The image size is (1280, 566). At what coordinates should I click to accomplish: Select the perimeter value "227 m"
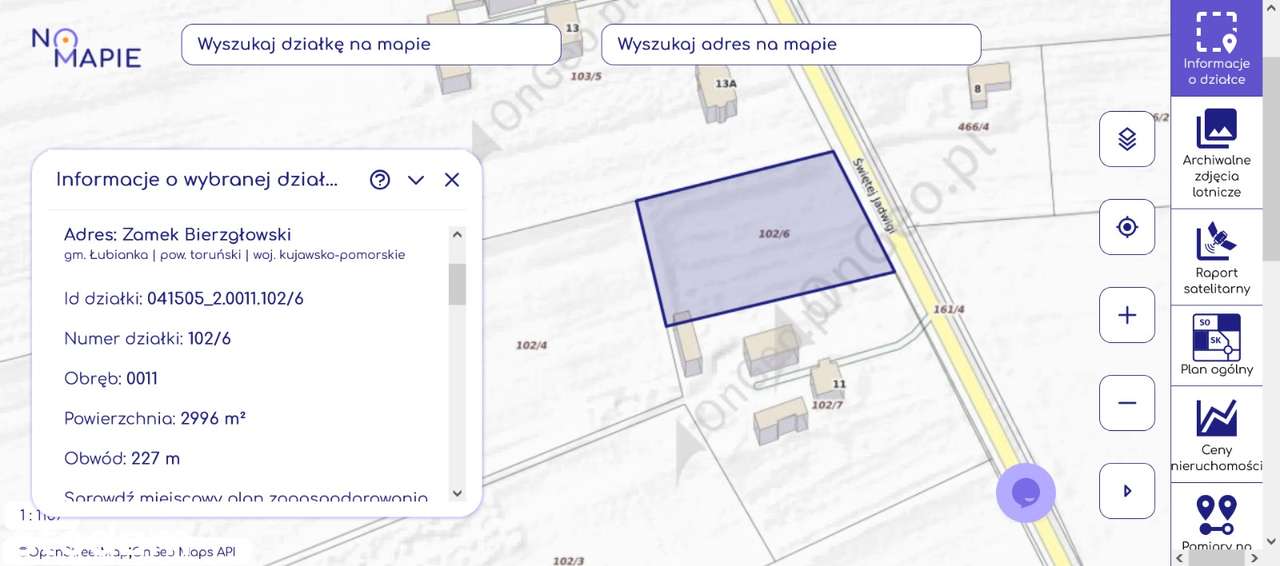pos(155,459)
